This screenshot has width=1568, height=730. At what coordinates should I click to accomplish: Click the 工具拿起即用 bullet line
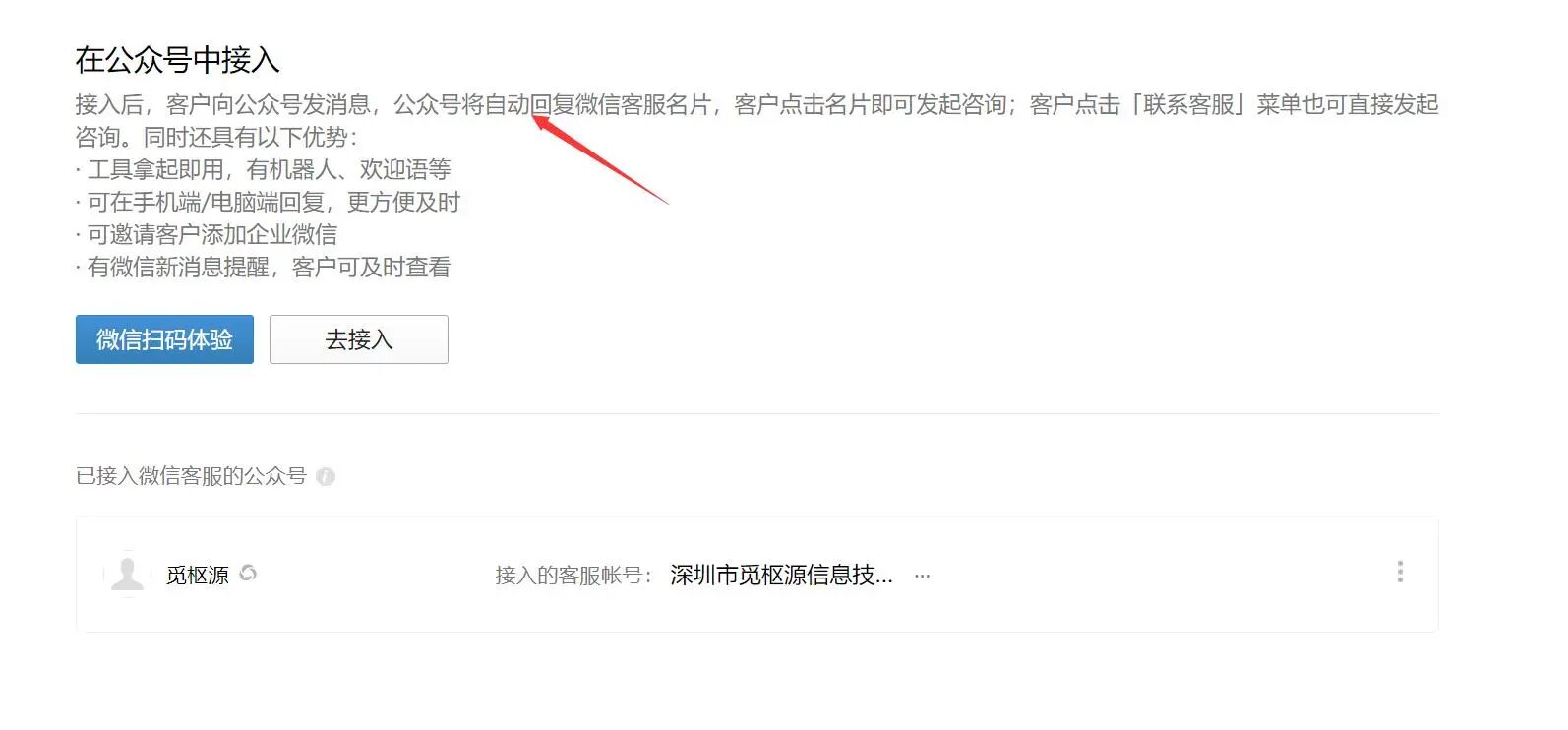(264, 170)
